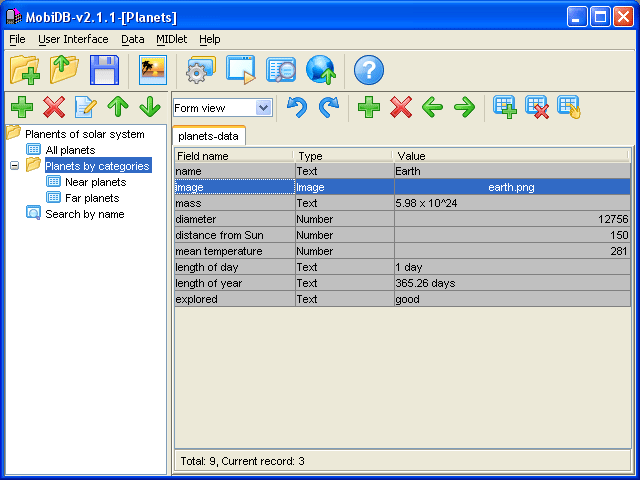Open the Help menu
640x480 pixels.
point(210,39)
